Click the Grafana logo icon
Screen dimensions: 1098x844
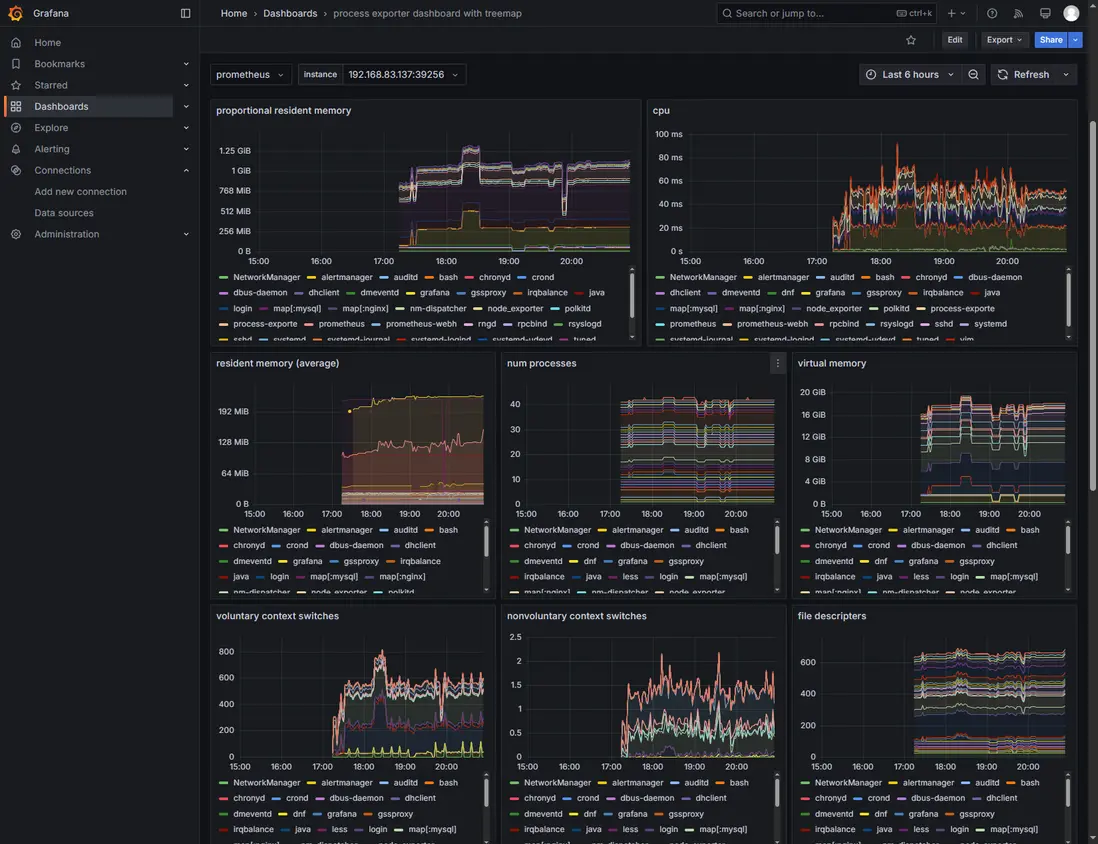(x=15, y=13)
